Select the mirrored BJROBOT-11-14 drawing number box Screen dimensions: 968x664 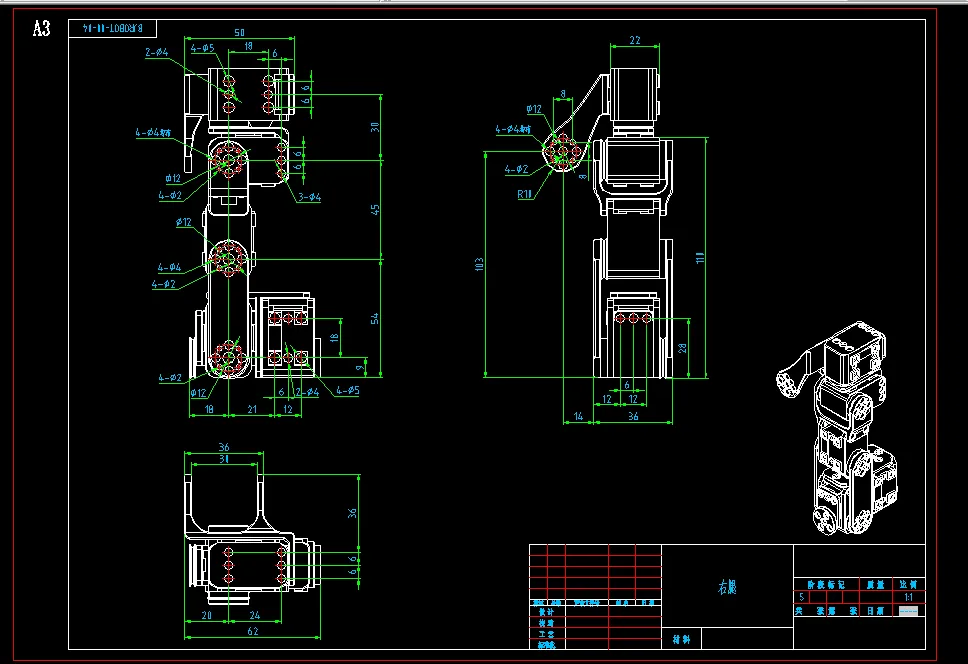coord(112,28)
